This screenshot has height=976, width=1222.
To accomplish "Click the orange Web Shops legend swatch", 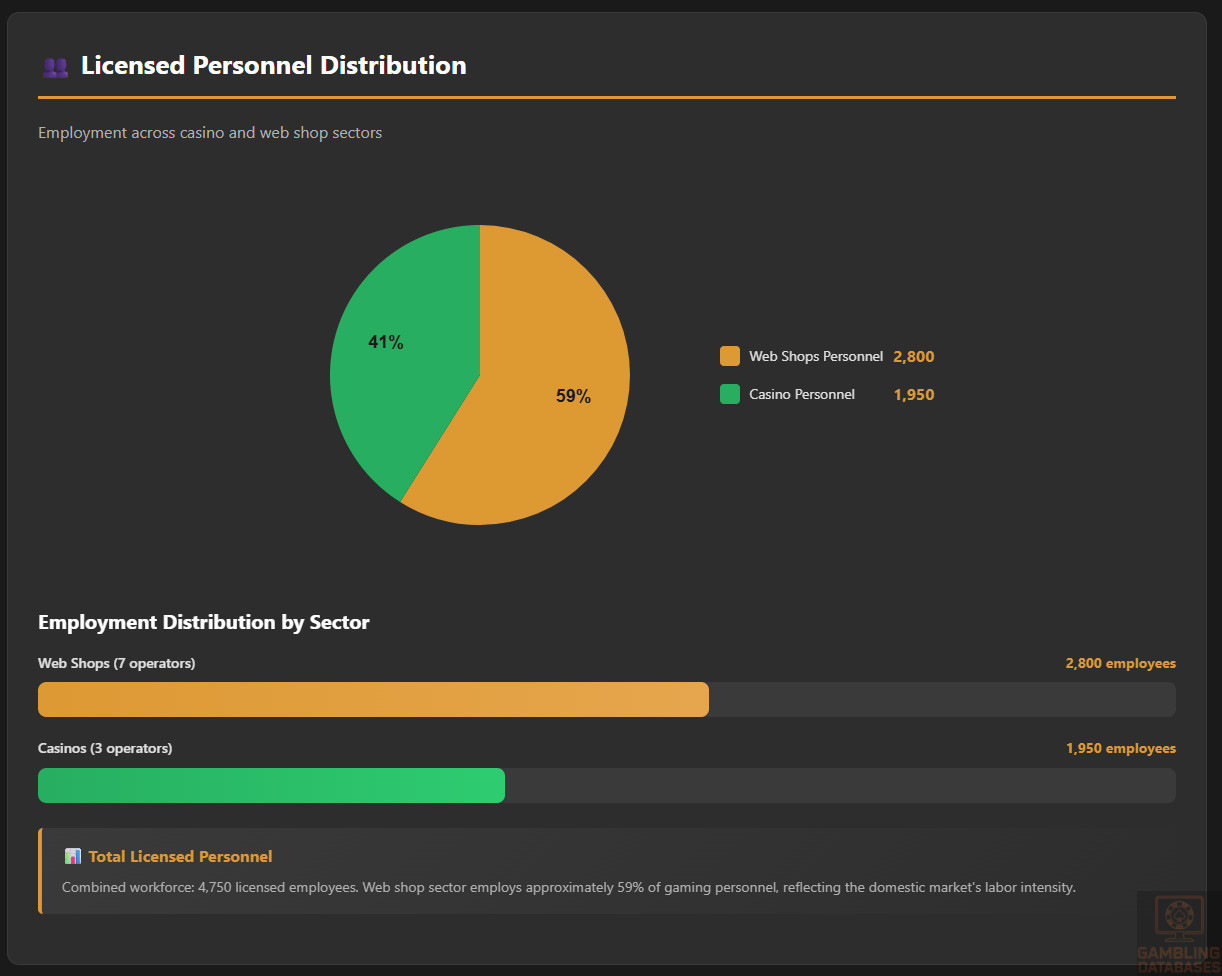I will (x=730, y=356).
